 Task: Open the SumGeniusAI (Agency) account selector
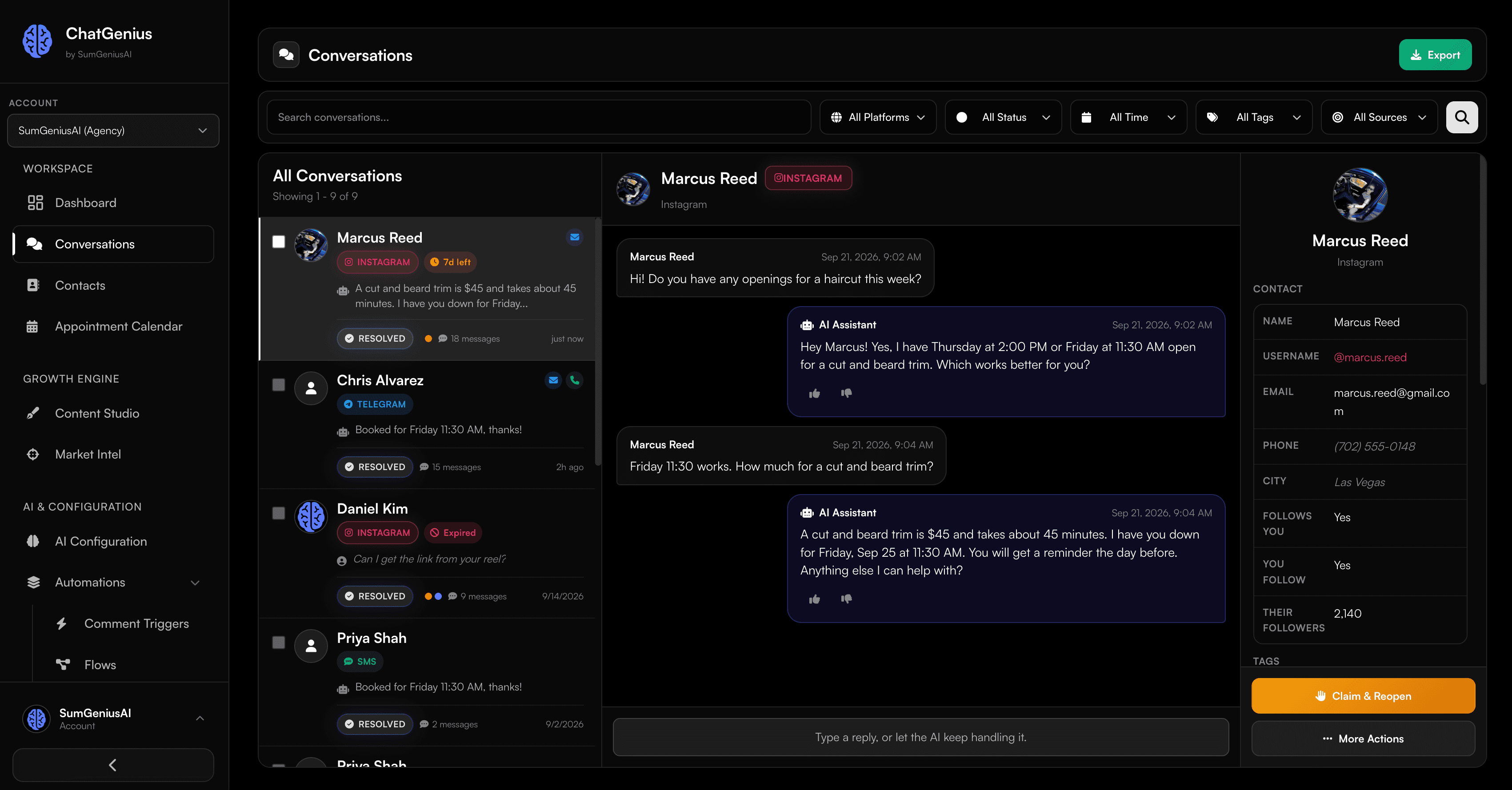113,130
